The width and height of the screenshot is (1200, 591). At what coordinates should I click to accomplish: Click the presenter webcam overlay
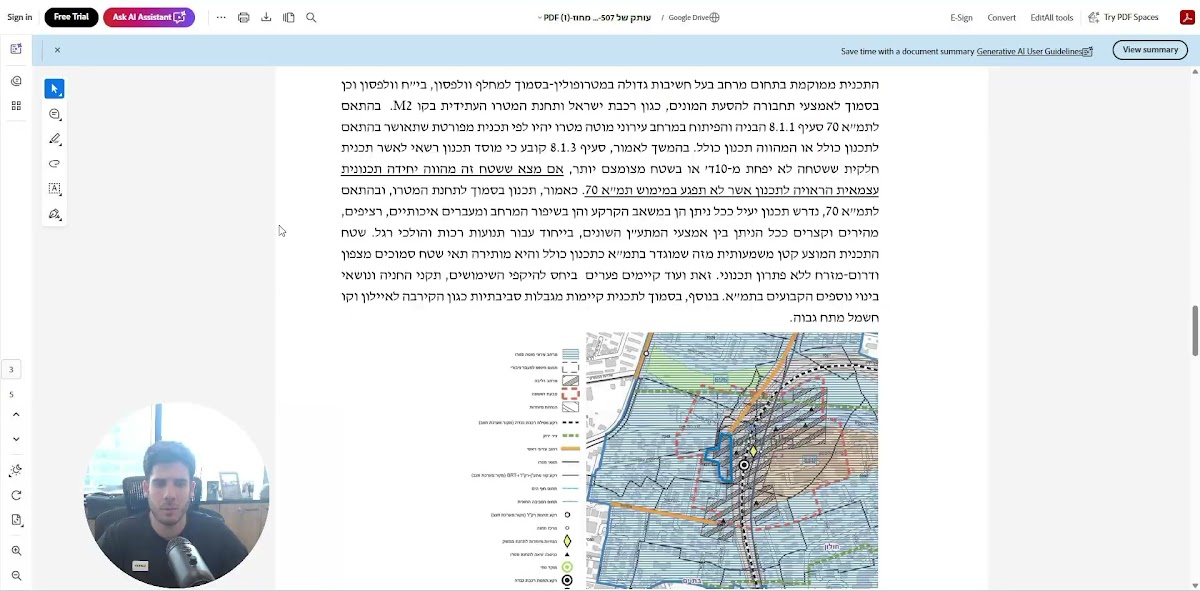(x=176, y=496)
